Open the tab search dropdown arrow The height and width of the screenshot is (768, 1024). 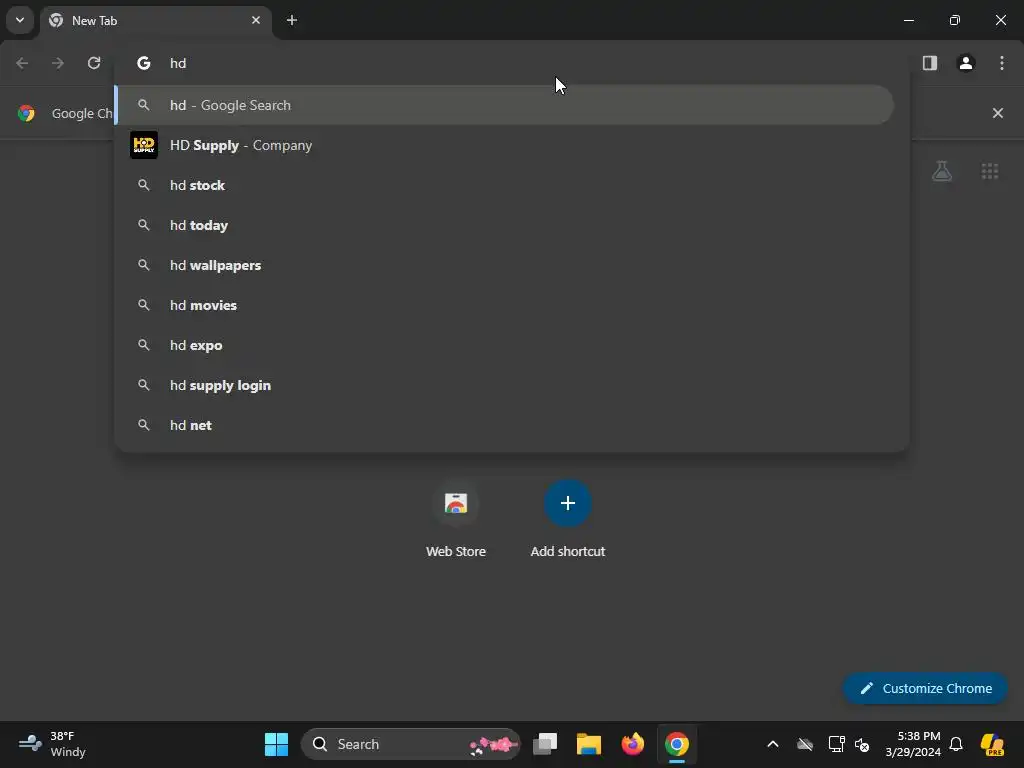[x=20, y=20]
